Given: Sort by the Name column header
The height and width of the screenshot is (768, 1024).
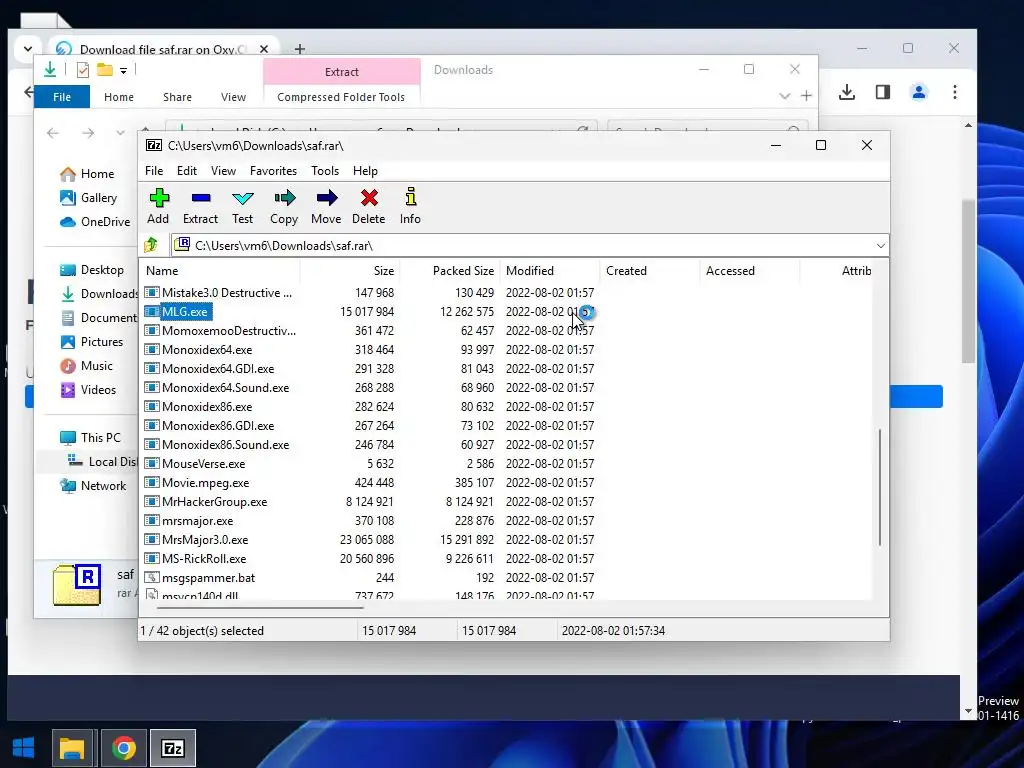Looking at the screenshot, I should coord(220,270).
